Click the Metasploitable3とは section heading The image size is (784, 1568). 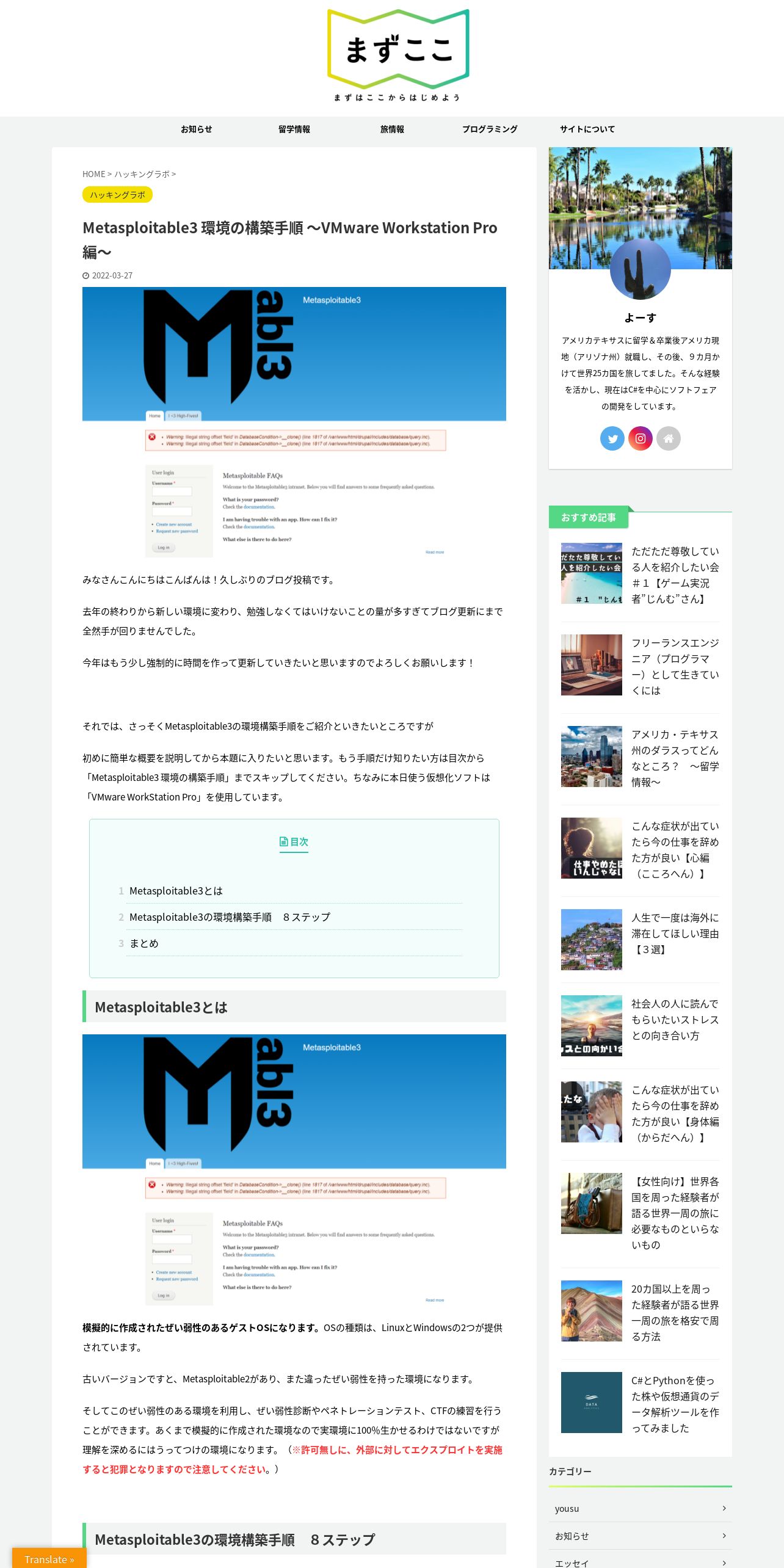(x=294, y=1007)
